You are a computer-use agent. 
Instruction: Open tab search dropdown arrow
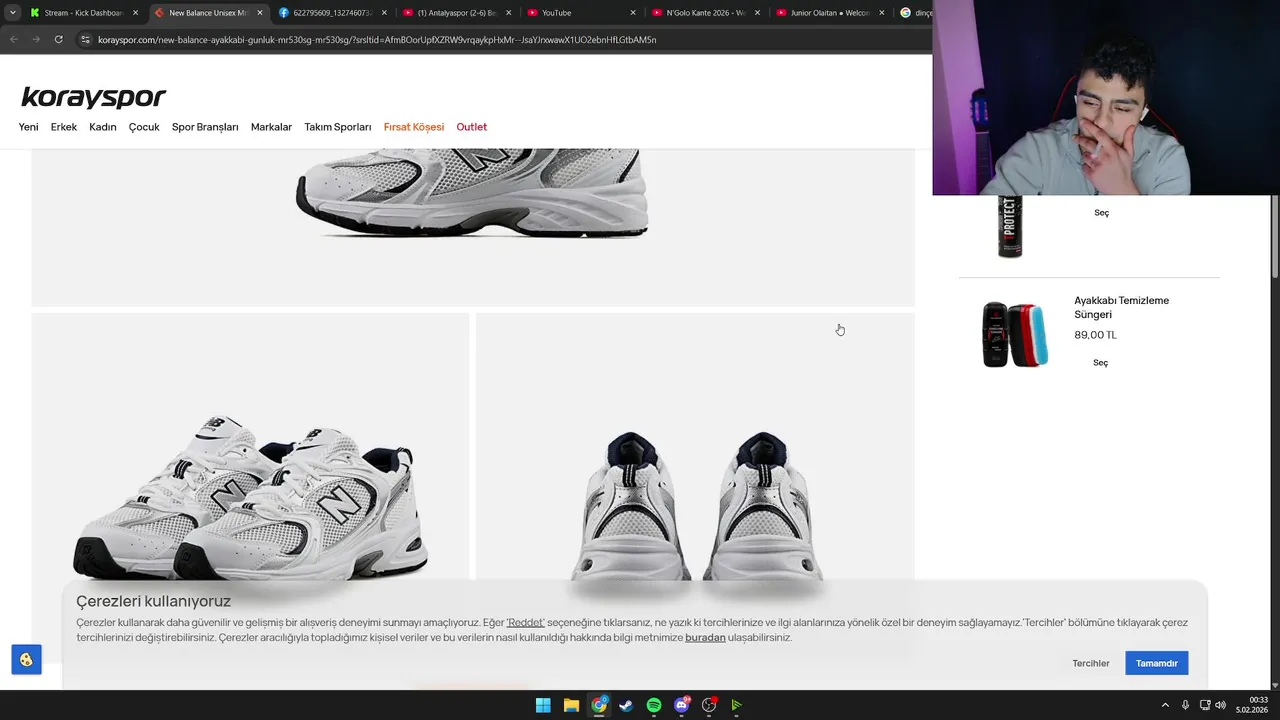[x=12, y=13]
